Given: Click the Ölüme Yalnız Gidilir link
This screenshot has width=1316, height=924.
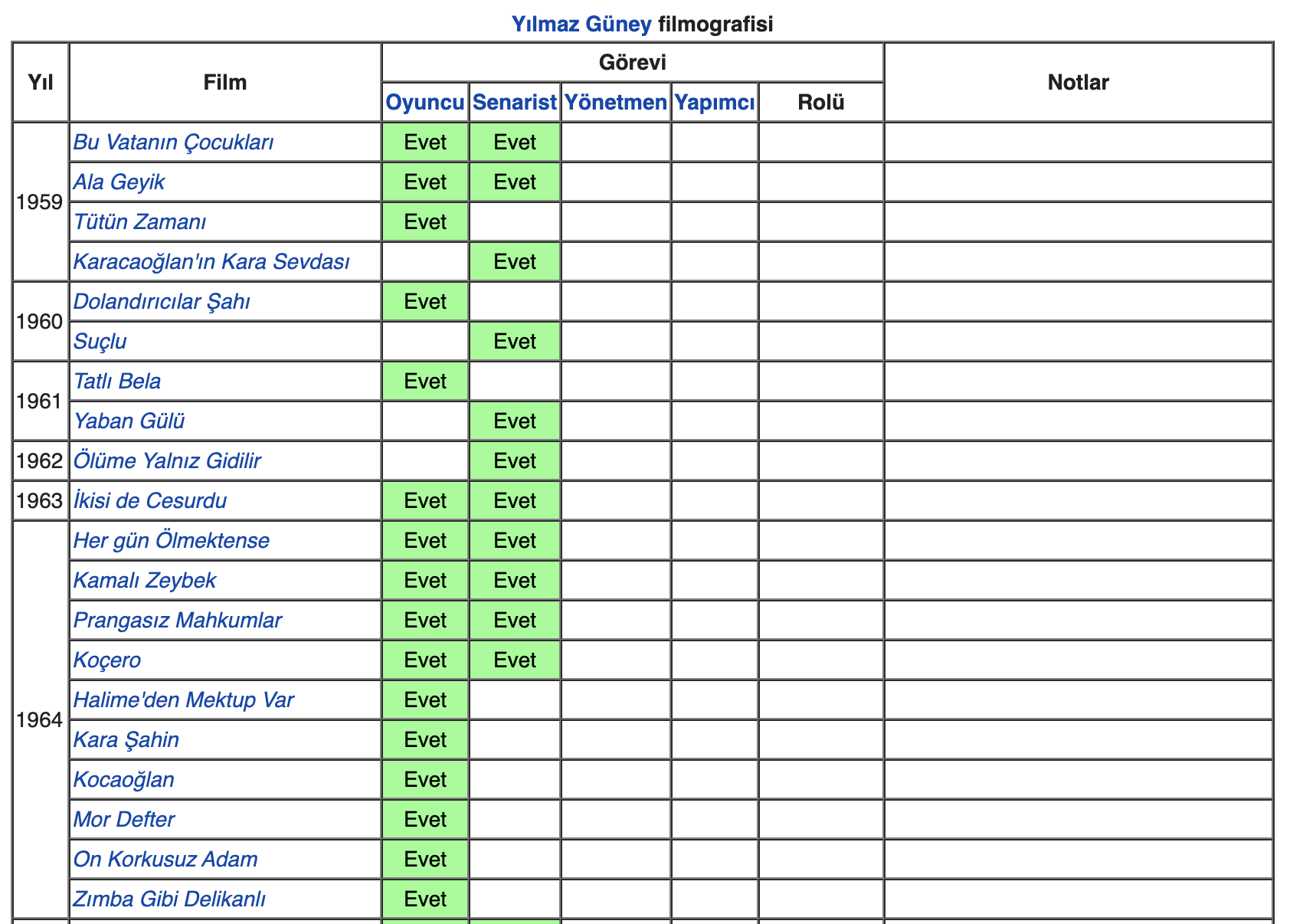Looking at the screenshot, I should (167, 461).
